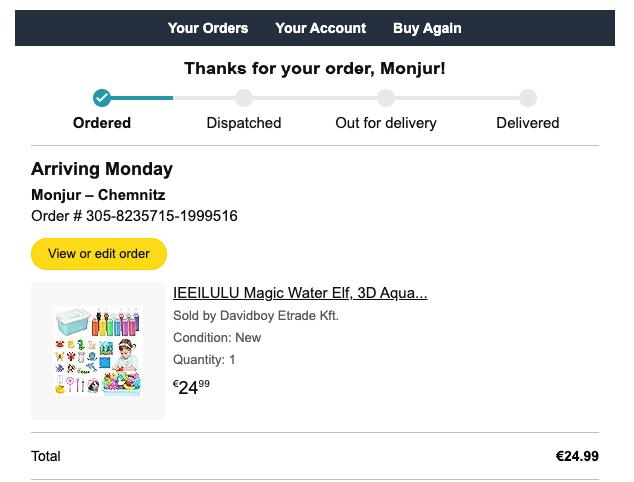
Task: Click the Out for delivery step circle
Action: 386,98
